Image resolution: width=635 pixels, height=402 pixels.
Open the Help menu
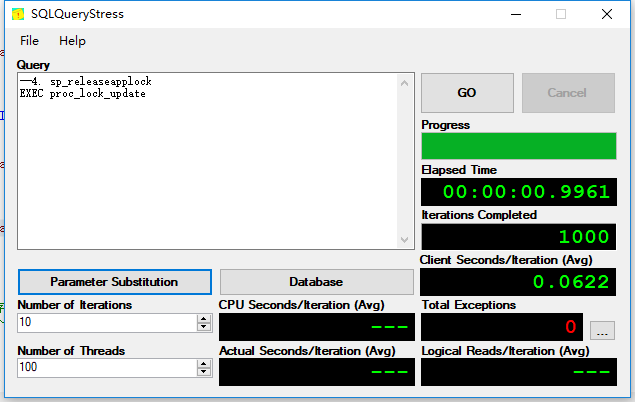(x=72, y=41)
